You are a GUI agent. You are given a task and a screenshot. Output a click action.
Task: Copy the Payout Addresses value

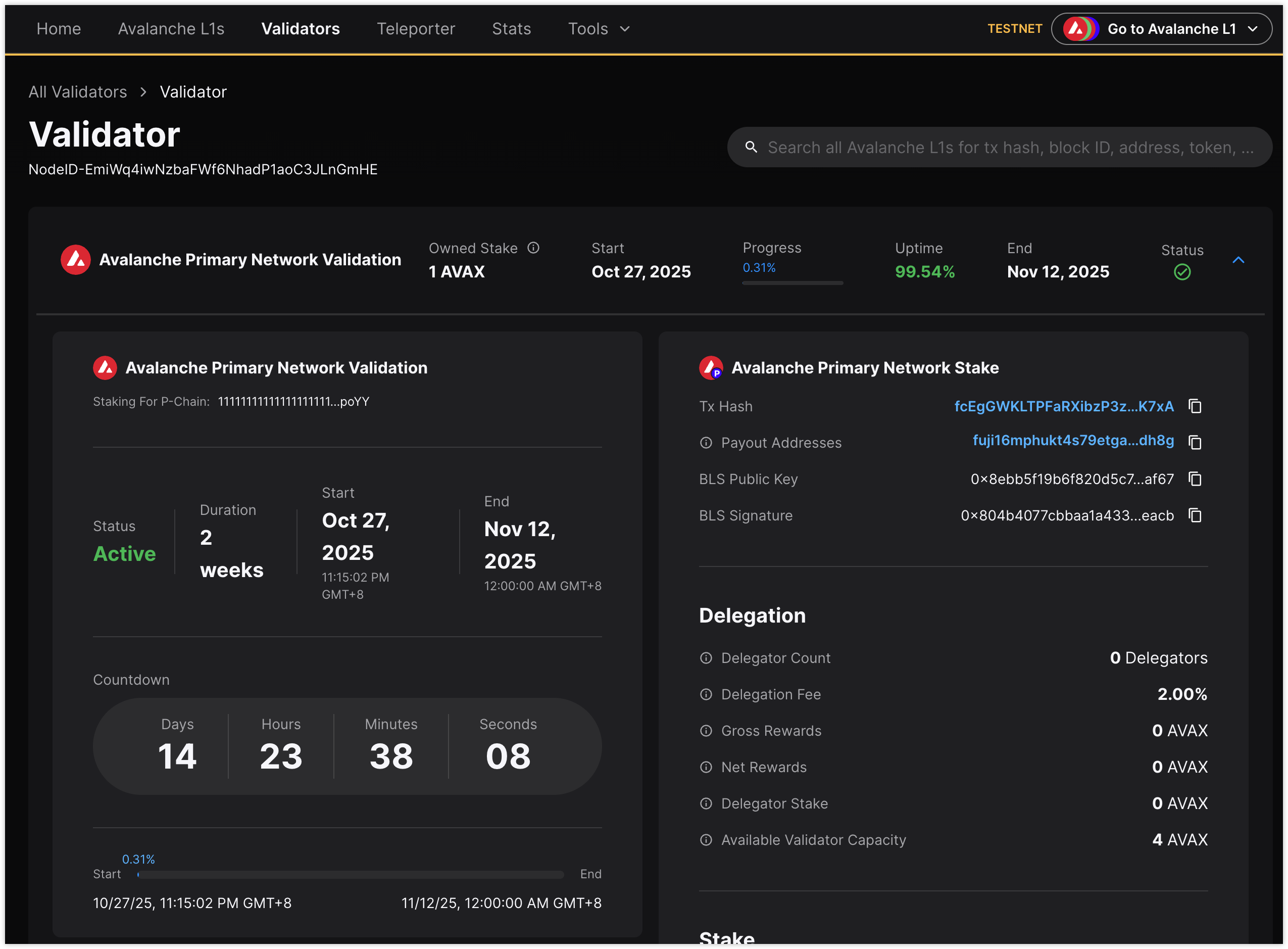[1195, 442]
